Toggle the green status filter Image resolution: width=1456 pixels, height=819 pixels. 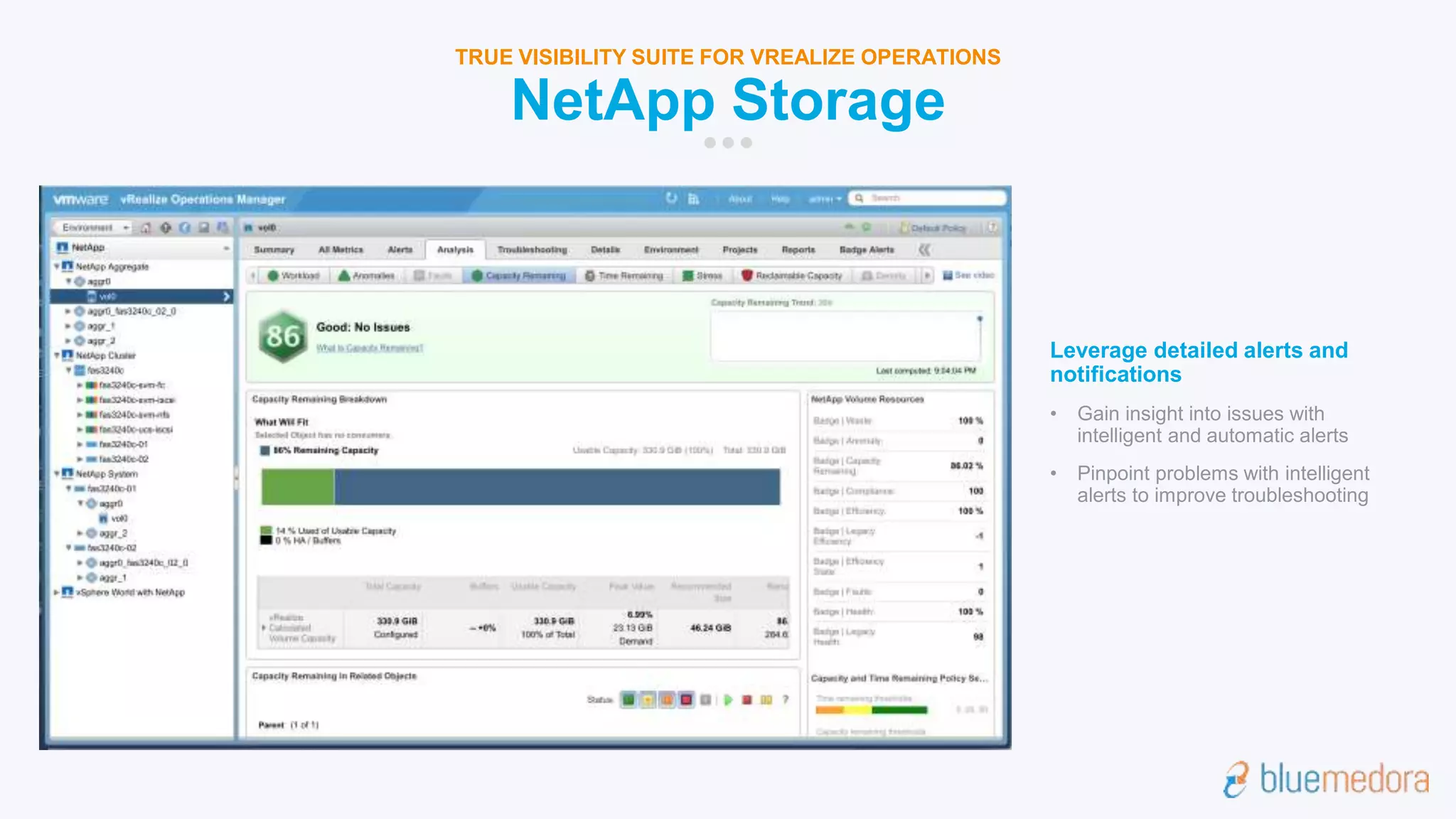click(628, 700)
